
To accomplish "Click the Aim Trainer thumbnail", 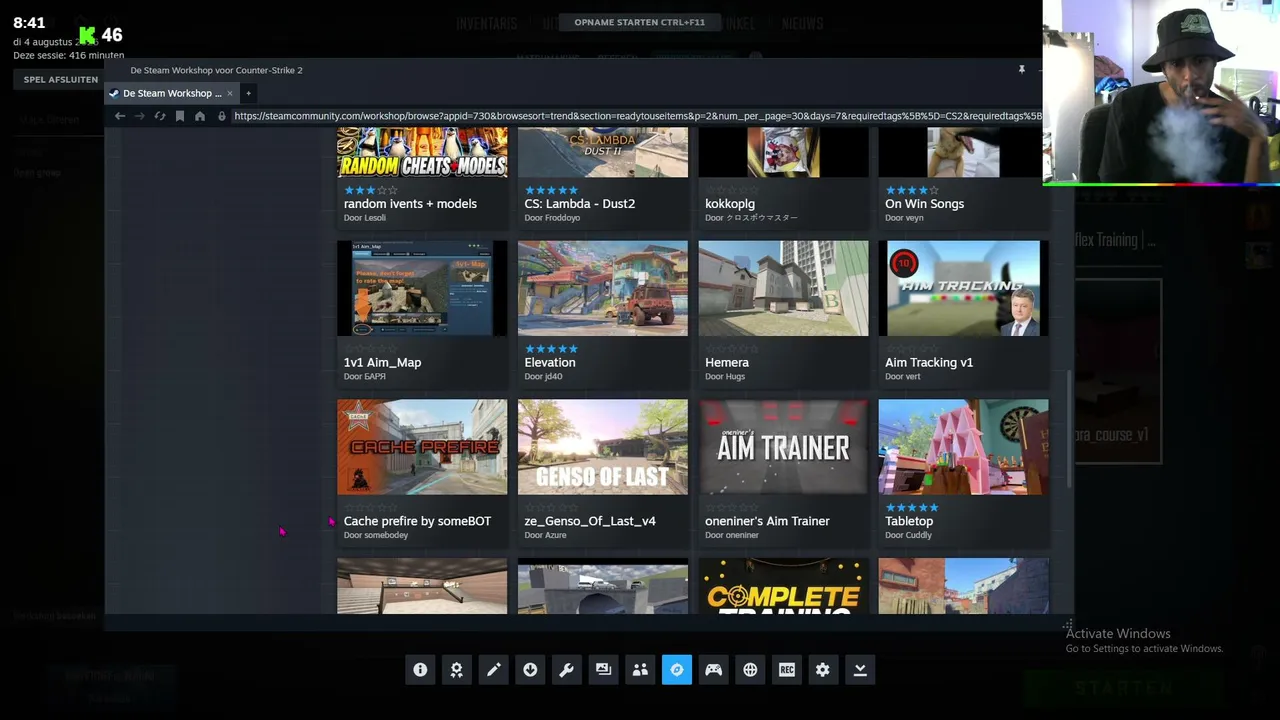I will pos(783,447).
